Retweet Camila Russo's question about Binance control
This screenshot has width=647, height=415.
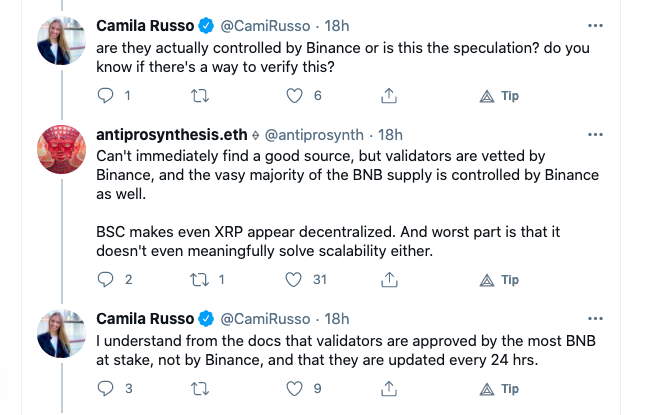pos(200,96)
